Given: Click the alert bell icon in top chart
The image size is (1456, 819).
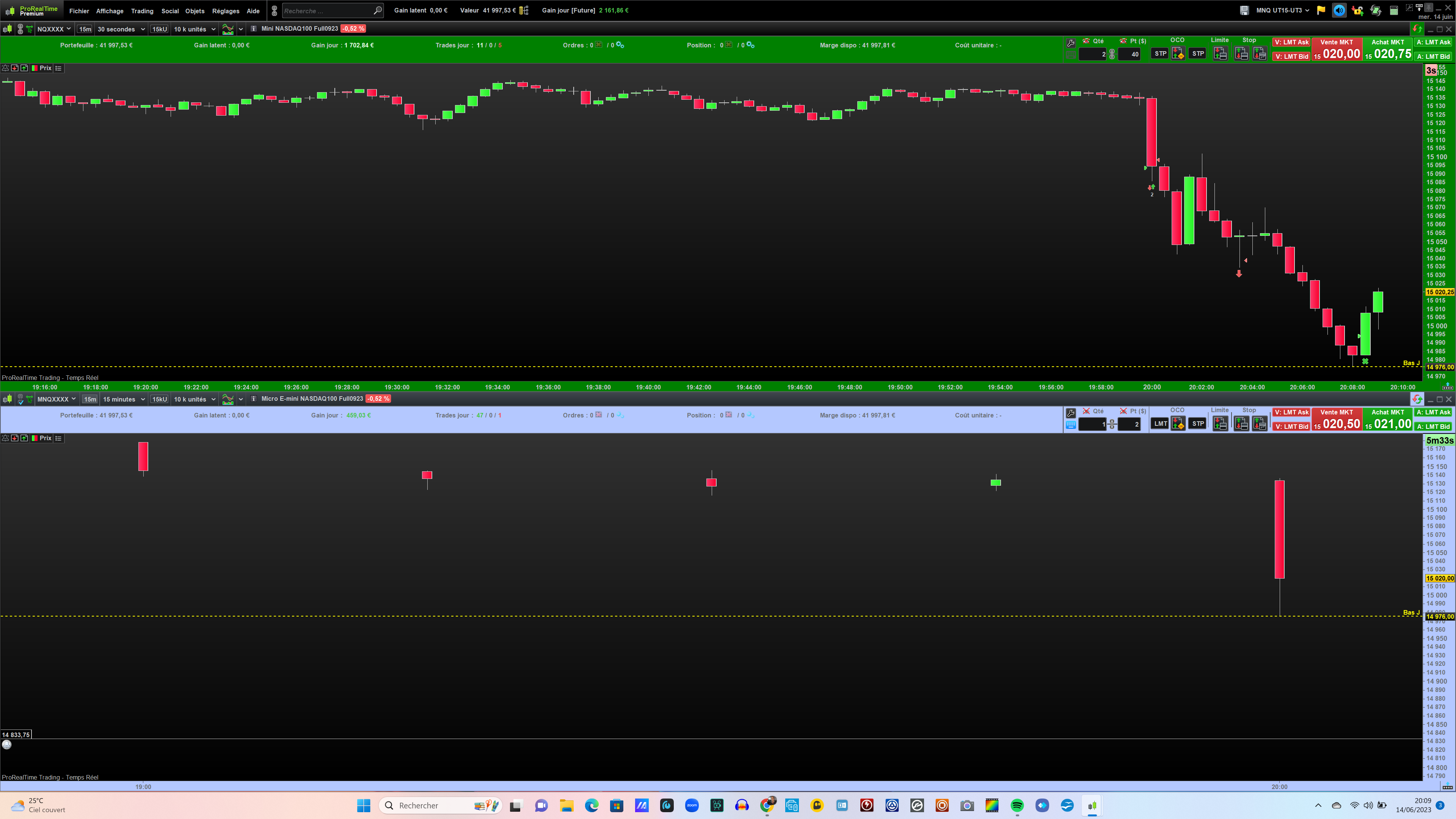Looking at the screenshot, I should click(x=5, y=68).
